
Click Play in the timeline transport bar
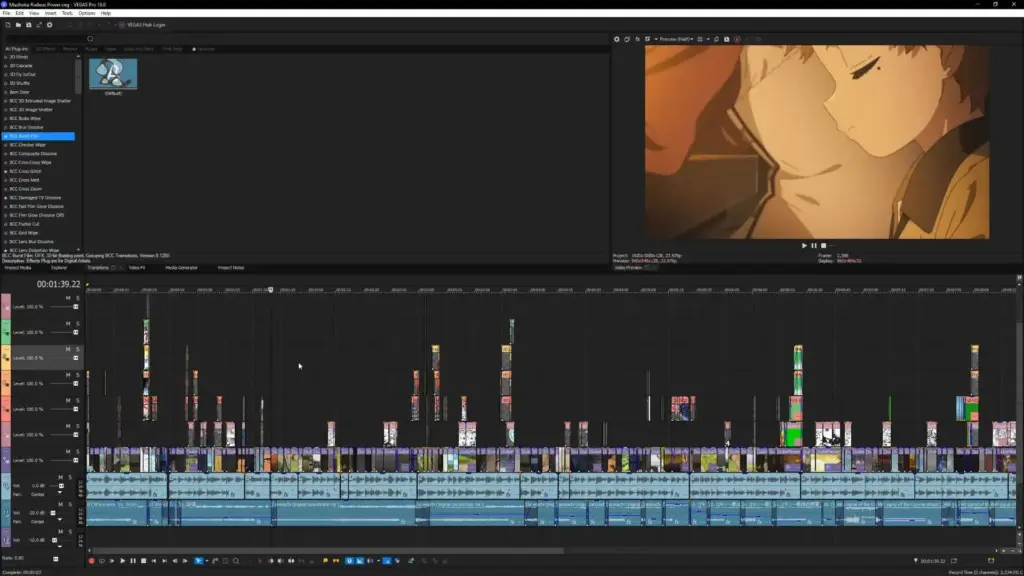123,561
